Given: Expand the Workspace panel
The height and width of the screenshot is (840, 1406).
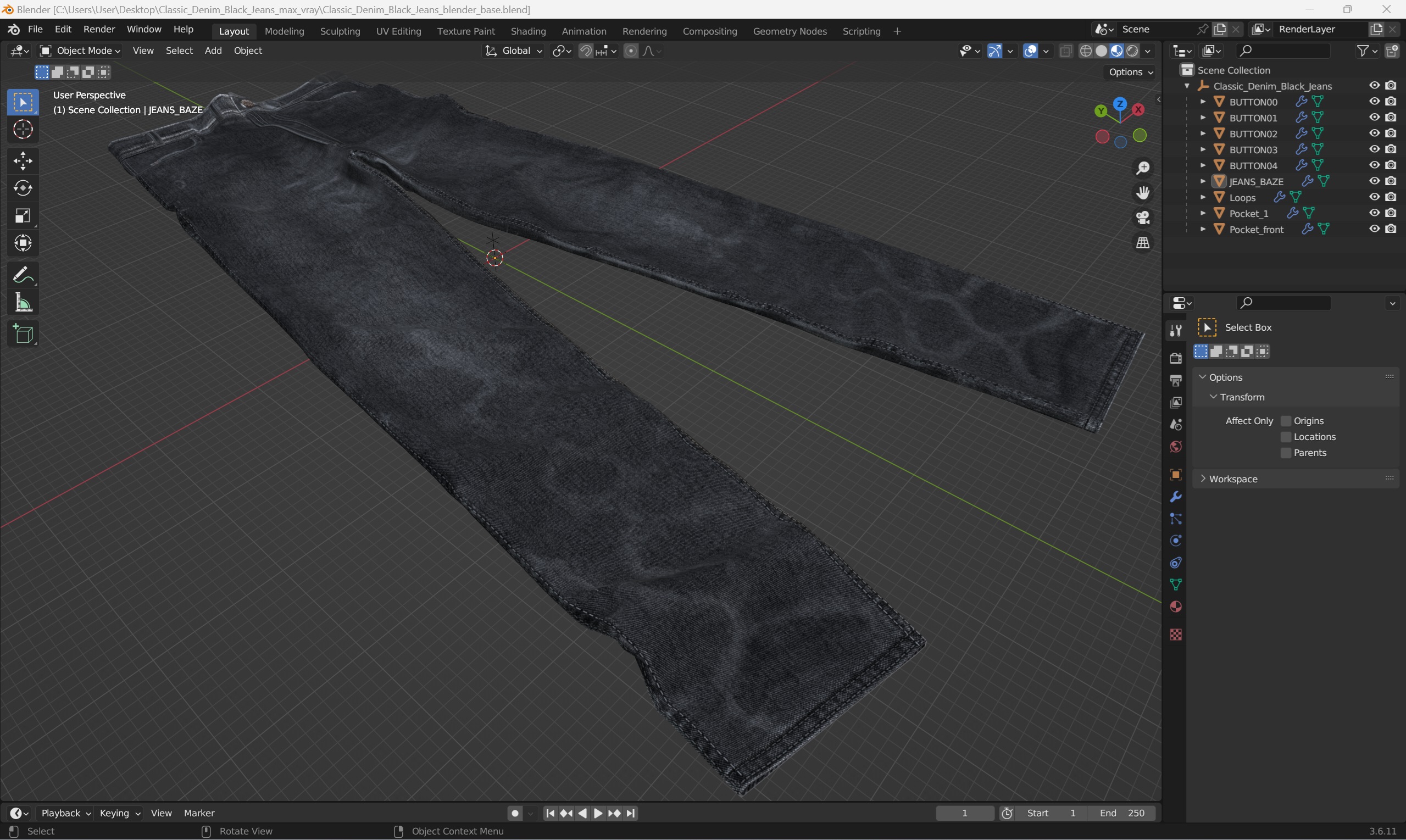Looking at the screenshot, I should pos(1233,479).
